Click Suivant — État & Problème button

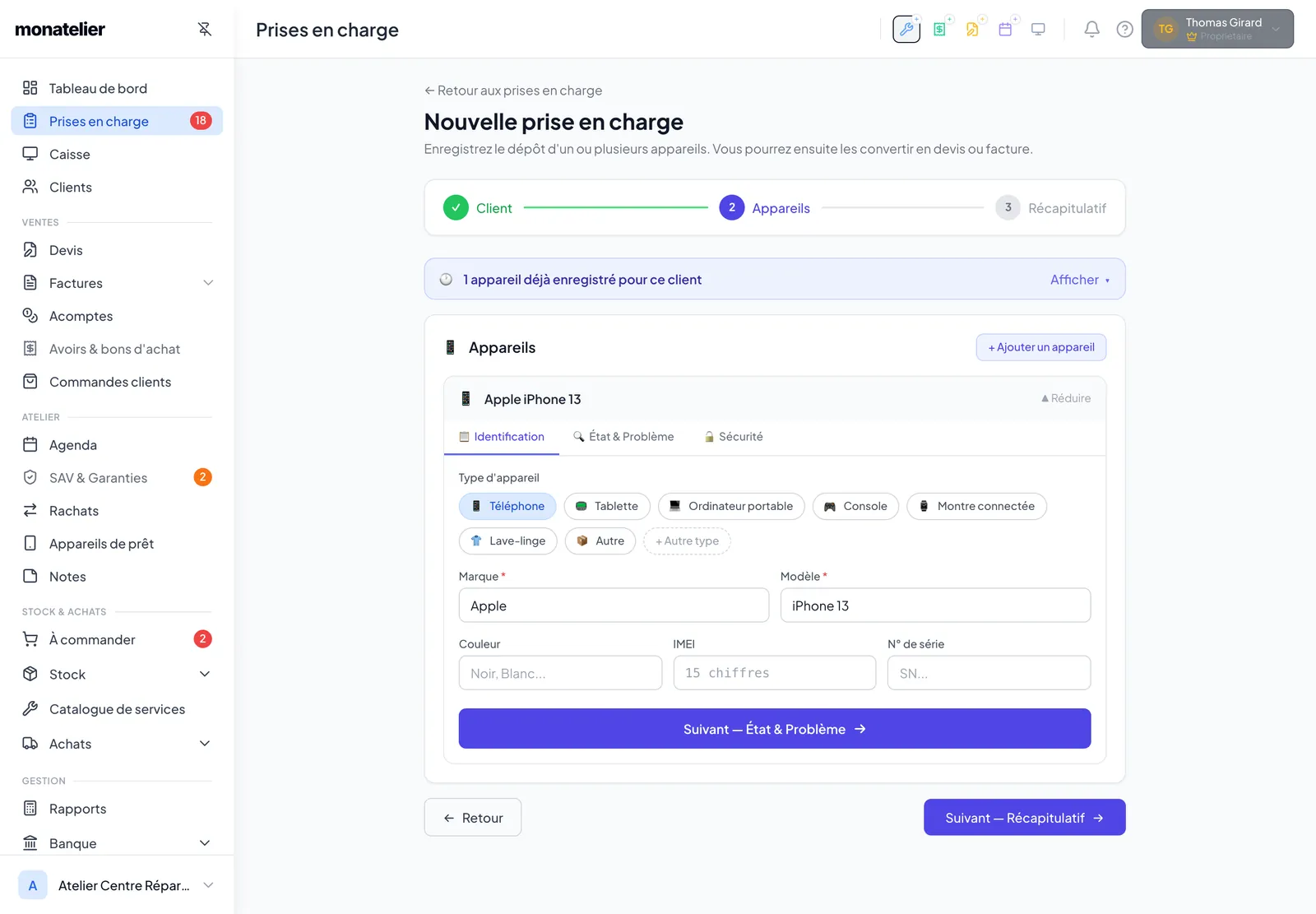click(x=775, y=729)
